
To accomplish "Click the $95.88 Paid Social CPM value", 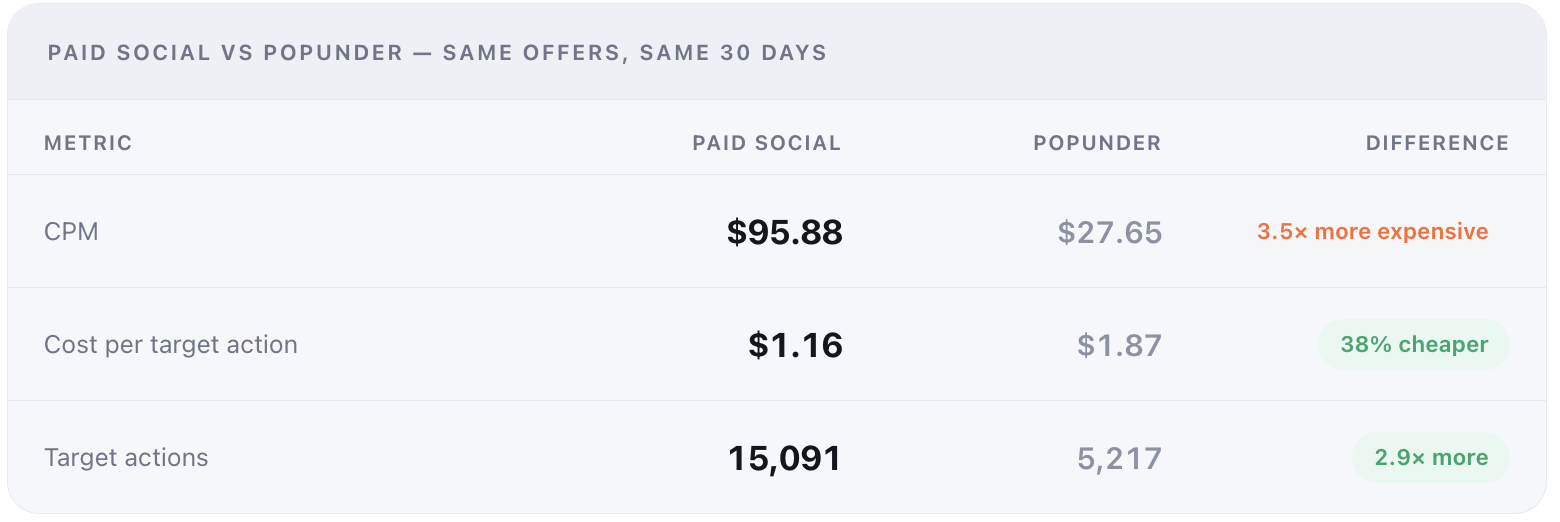I will coord(785,232).
